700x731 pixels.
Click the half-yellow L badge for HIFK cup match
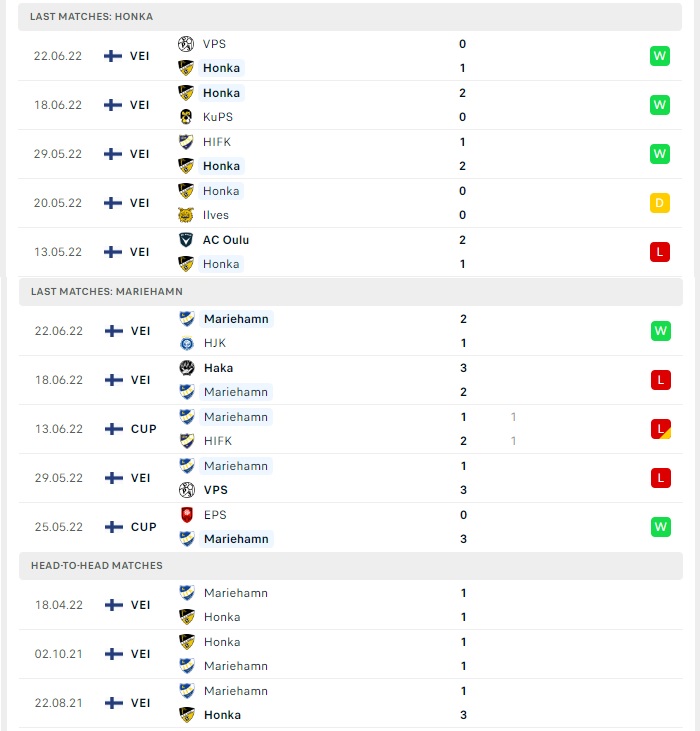[x=661, y=429]
